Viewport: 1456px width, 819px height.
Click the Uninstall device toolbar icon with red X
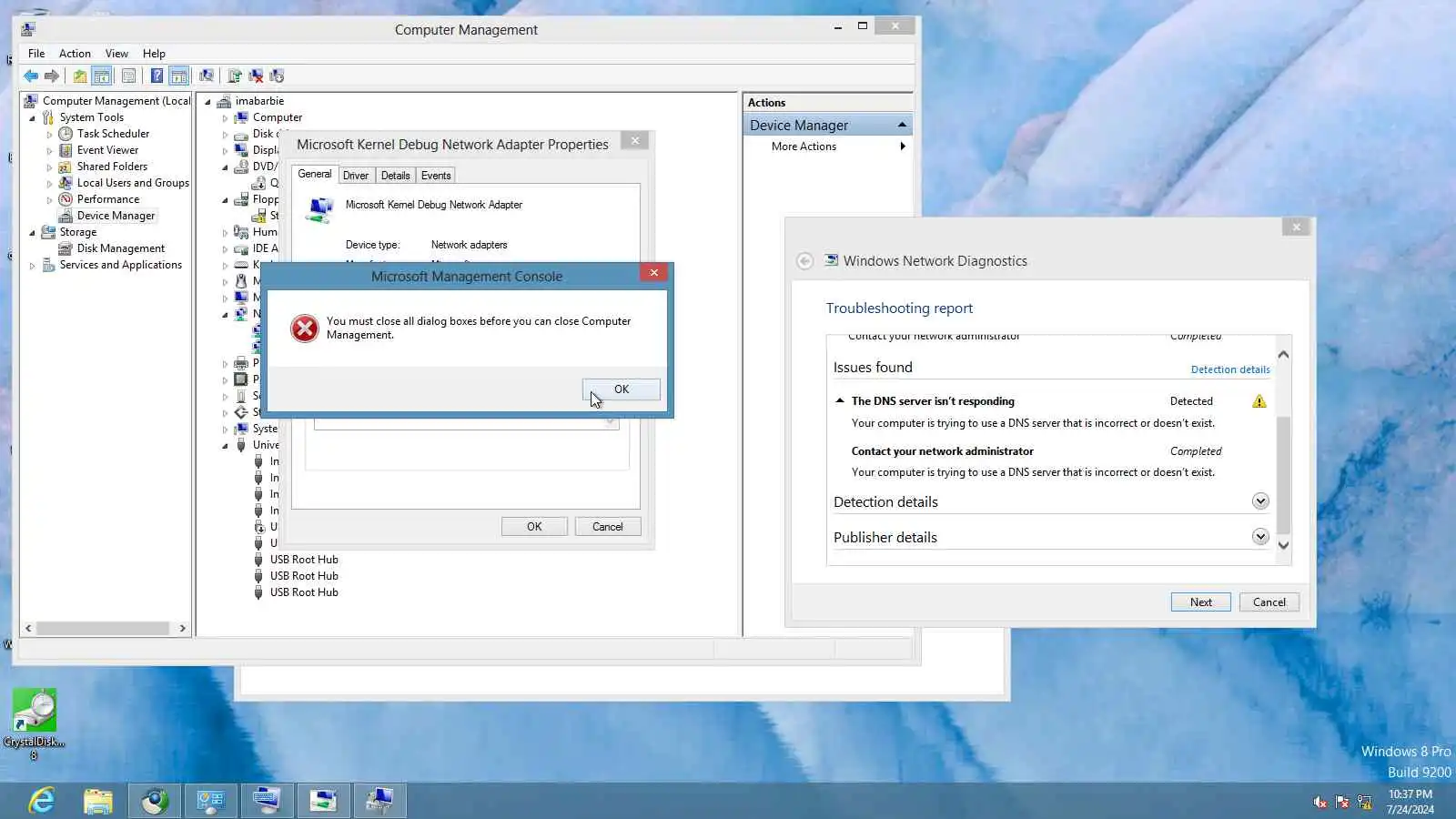256,76
